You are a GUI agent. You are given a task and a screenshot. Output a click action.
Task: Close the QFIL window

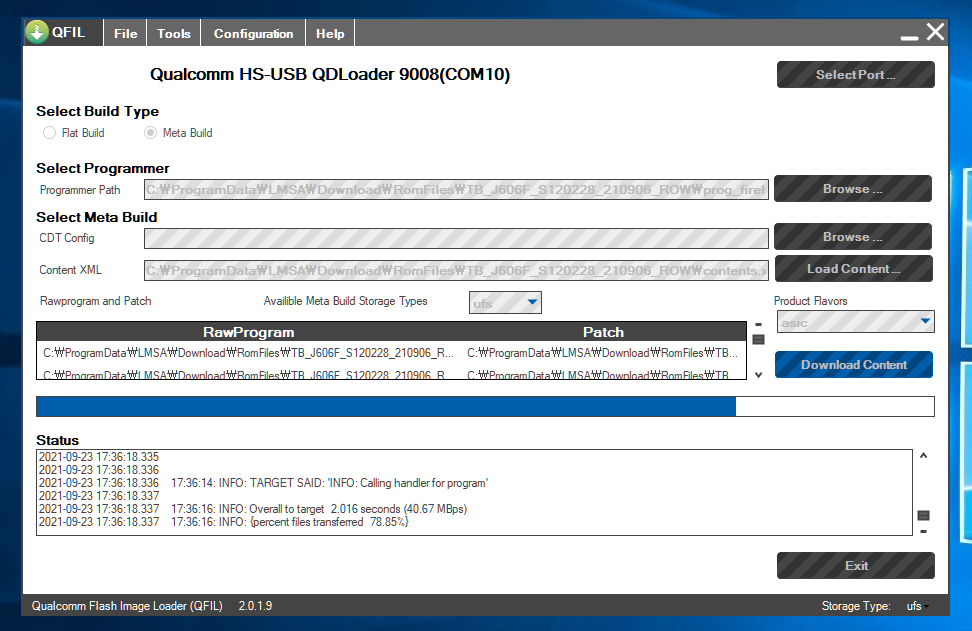935,32
